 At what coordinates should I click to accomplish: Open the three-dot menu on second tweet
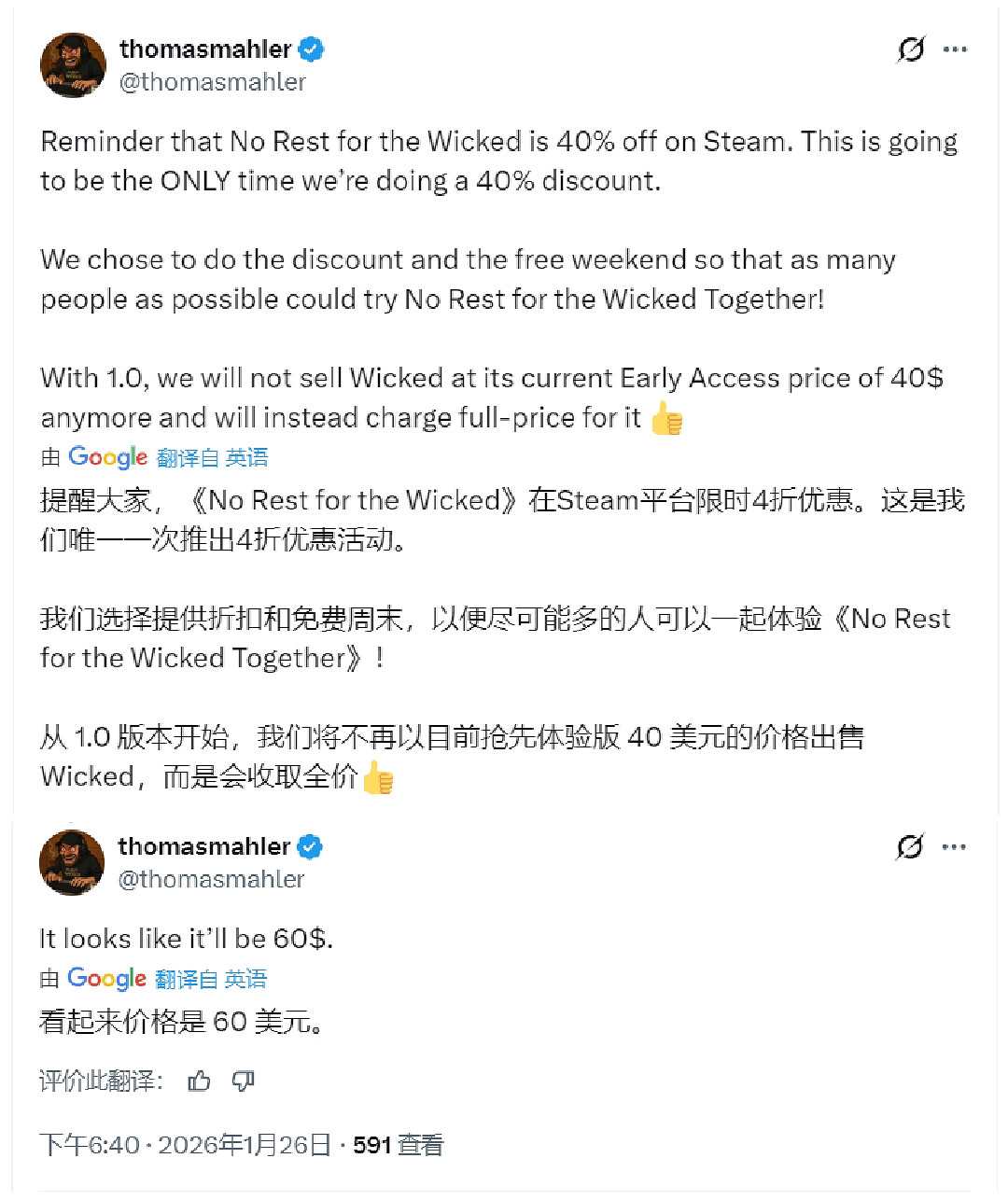click(954, 847)
